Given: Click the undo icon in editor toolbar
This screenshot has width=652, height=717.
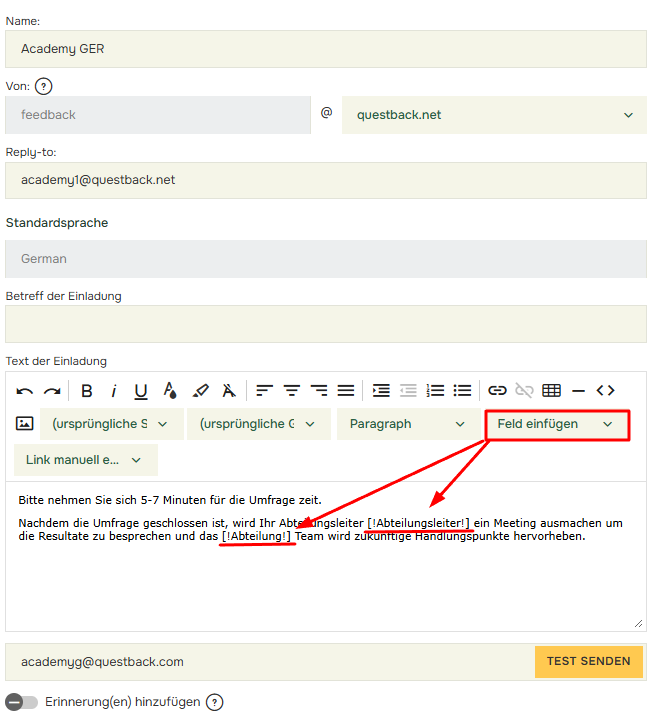Looking at the screenshot, I should [25, 391].
